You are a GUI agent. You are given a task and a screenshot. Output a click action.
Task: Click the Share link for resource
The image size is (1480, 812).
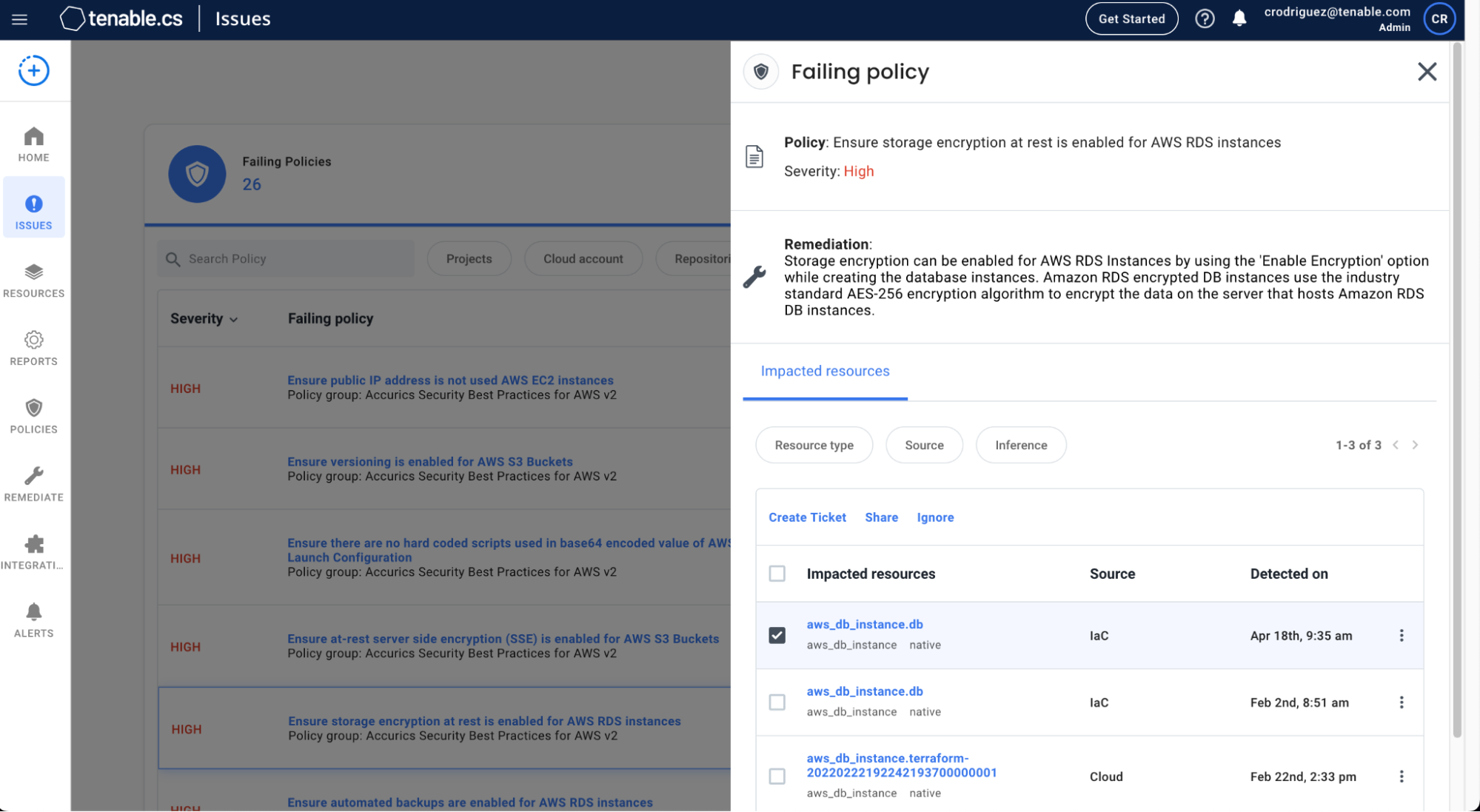881,516
